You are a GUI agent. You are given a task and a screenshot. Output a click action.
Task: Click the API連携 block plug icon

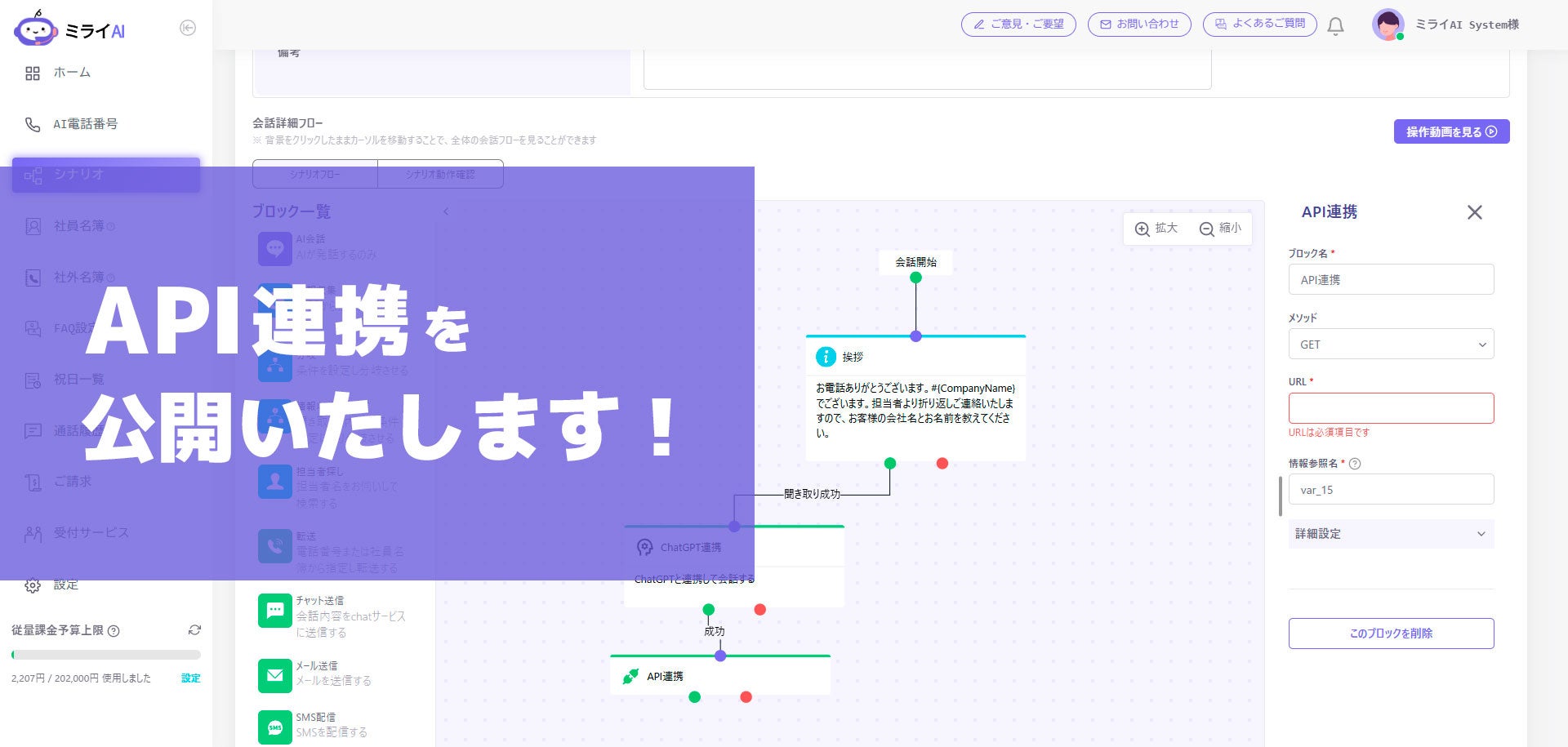[x=630, y=677]
